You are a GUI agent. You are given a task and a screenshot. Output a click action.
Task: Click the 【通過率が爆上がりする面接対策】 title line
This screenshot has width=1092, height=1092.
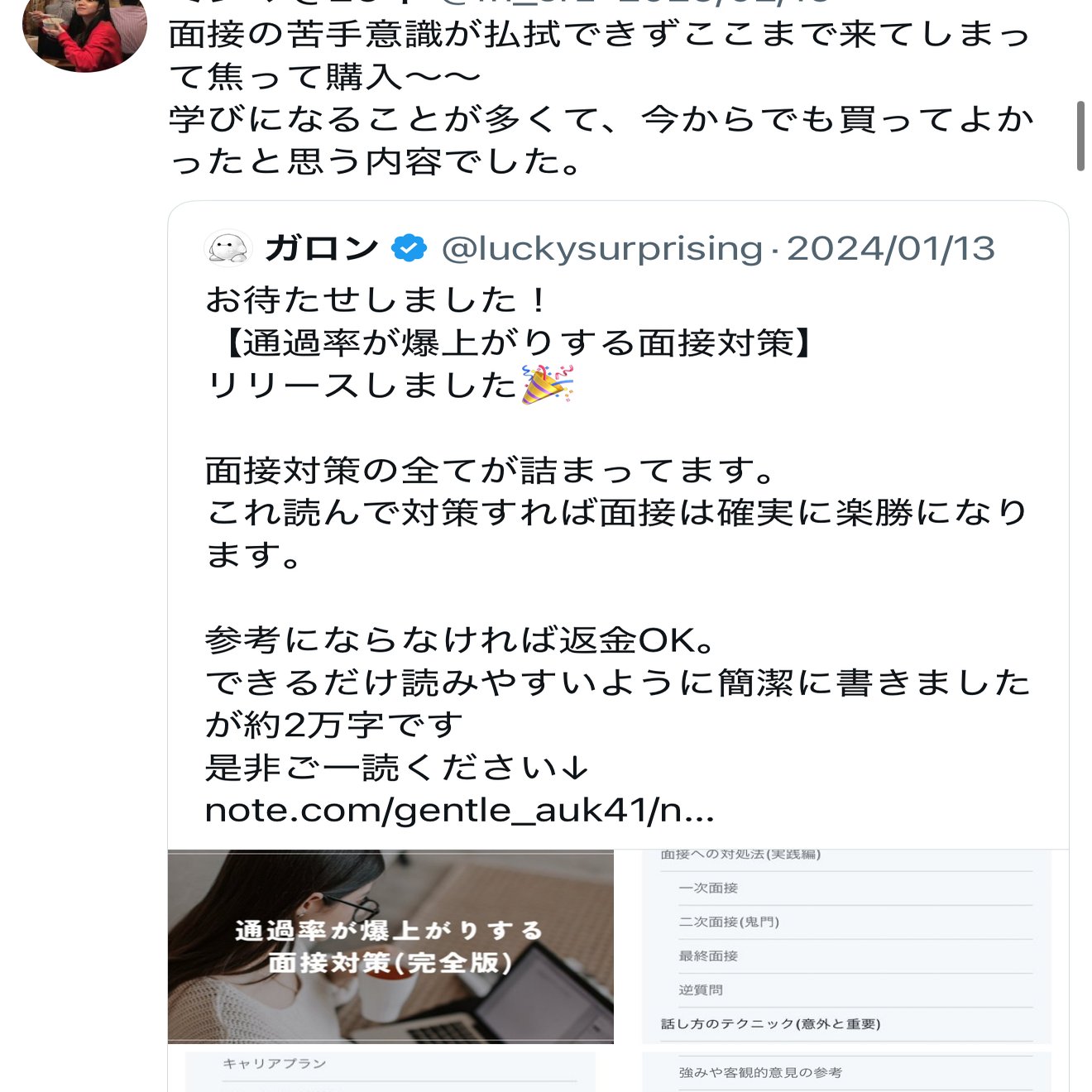519,342
